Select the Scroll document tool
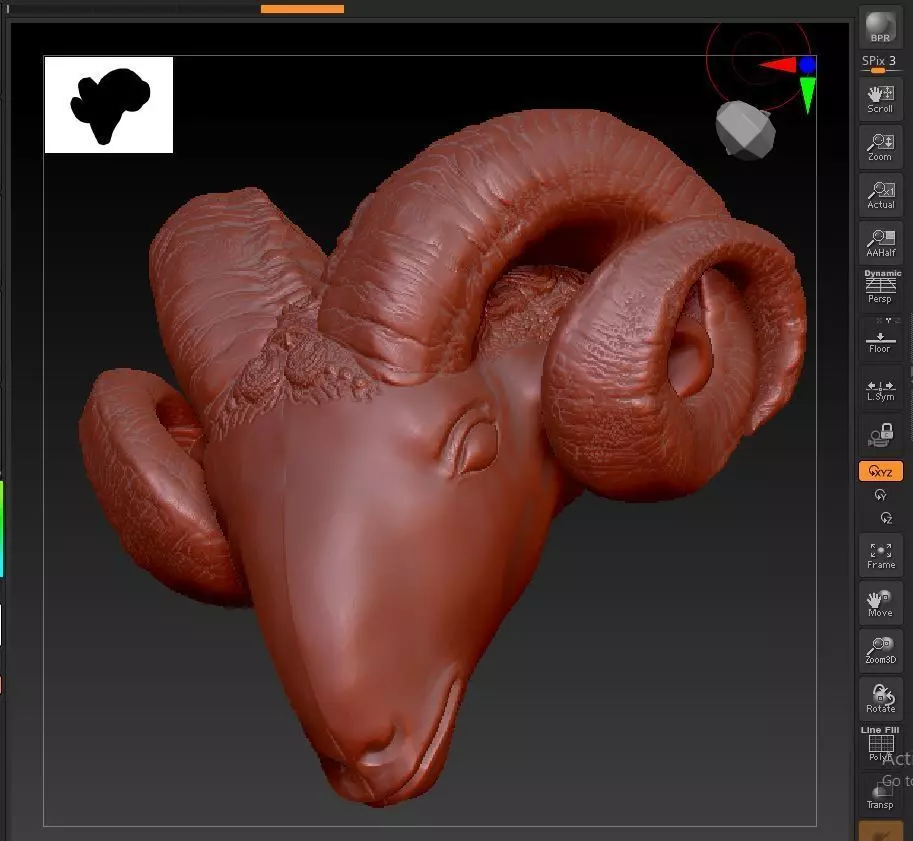The image size is (913, 841). point(880,100)
